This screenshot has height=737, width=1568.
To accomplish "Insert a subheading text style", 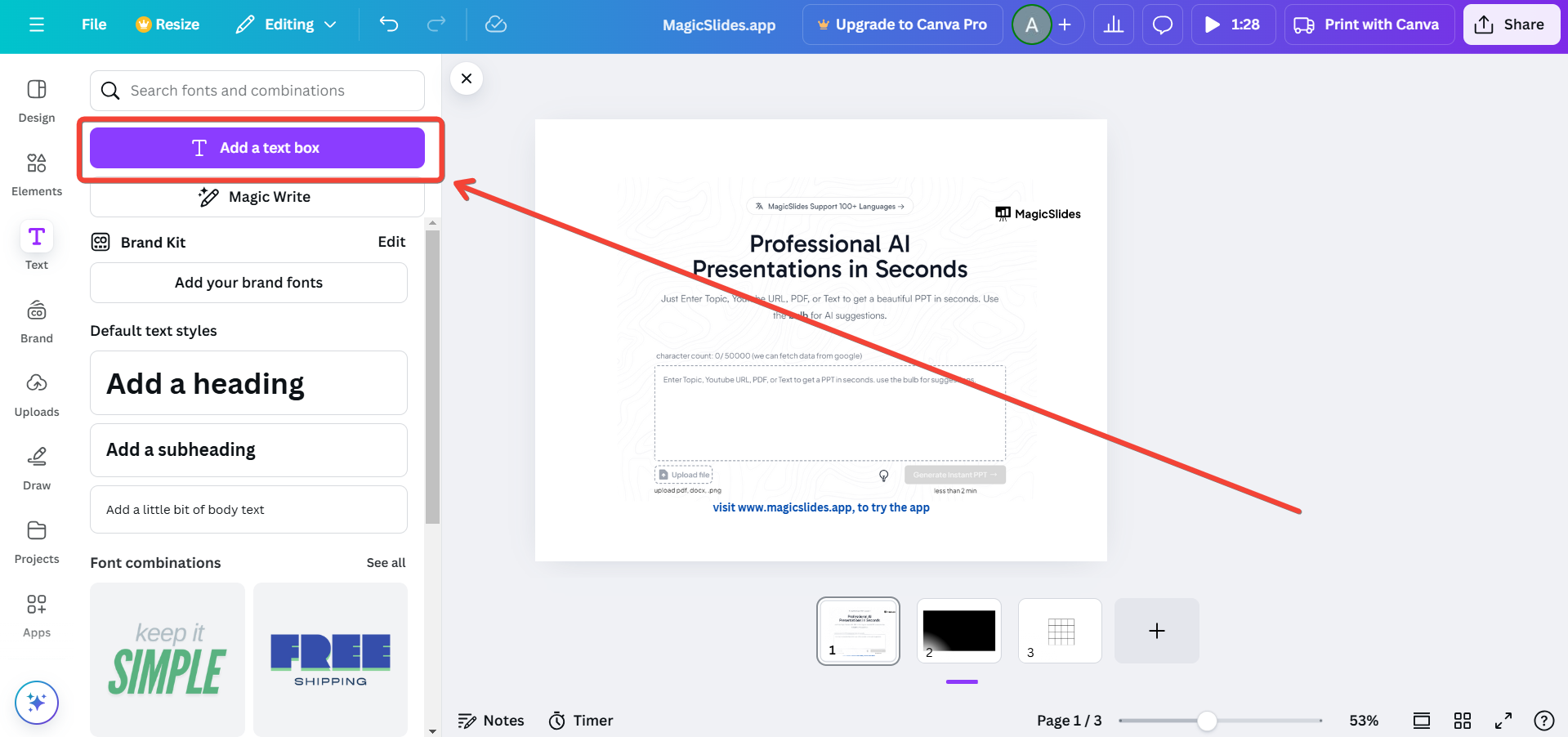I will click(248, 450).
